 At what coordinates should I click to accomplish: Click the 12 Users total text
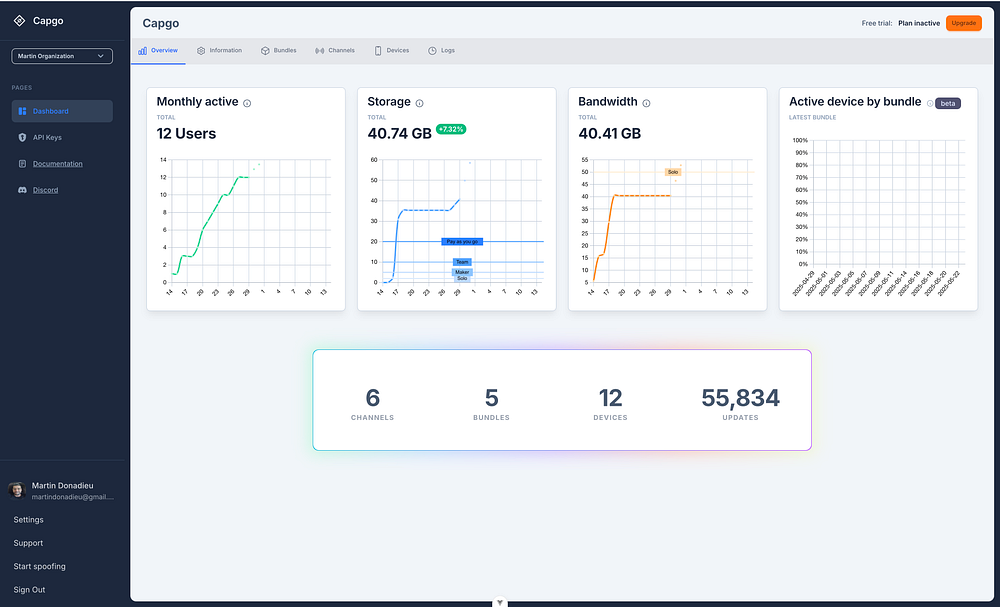[186, 133]
